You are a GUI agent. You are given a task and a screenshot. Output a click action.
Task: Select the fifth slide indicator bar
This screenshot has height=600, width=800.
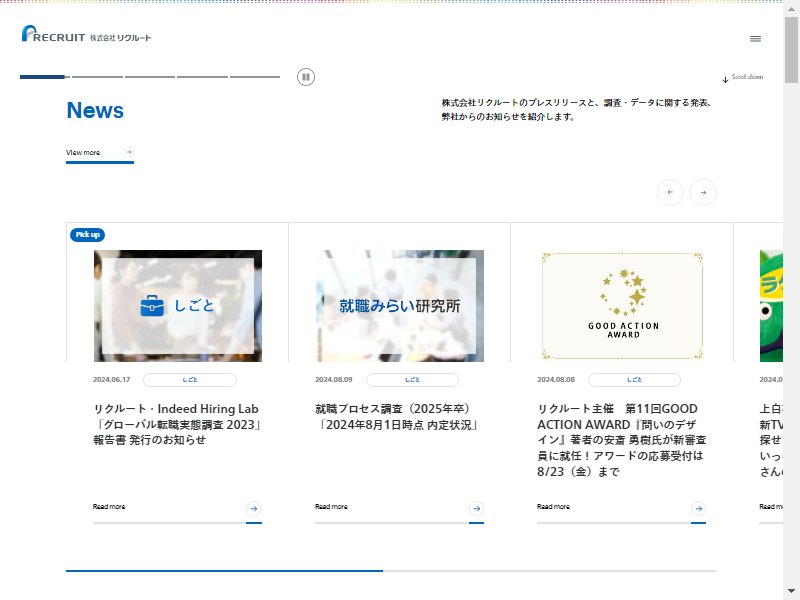click(255, 77)
